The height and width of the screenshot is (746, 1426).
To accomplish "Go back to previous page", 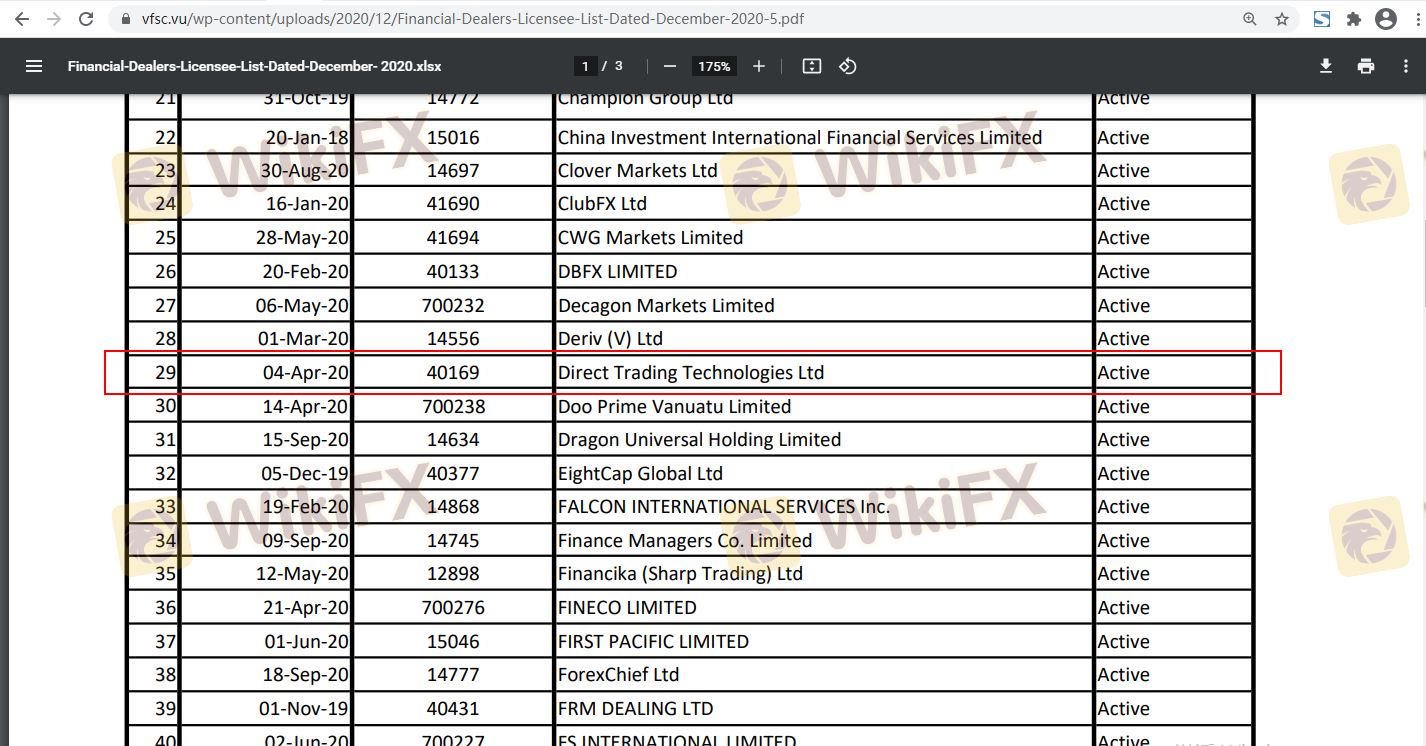I will [x=22, y=19].
